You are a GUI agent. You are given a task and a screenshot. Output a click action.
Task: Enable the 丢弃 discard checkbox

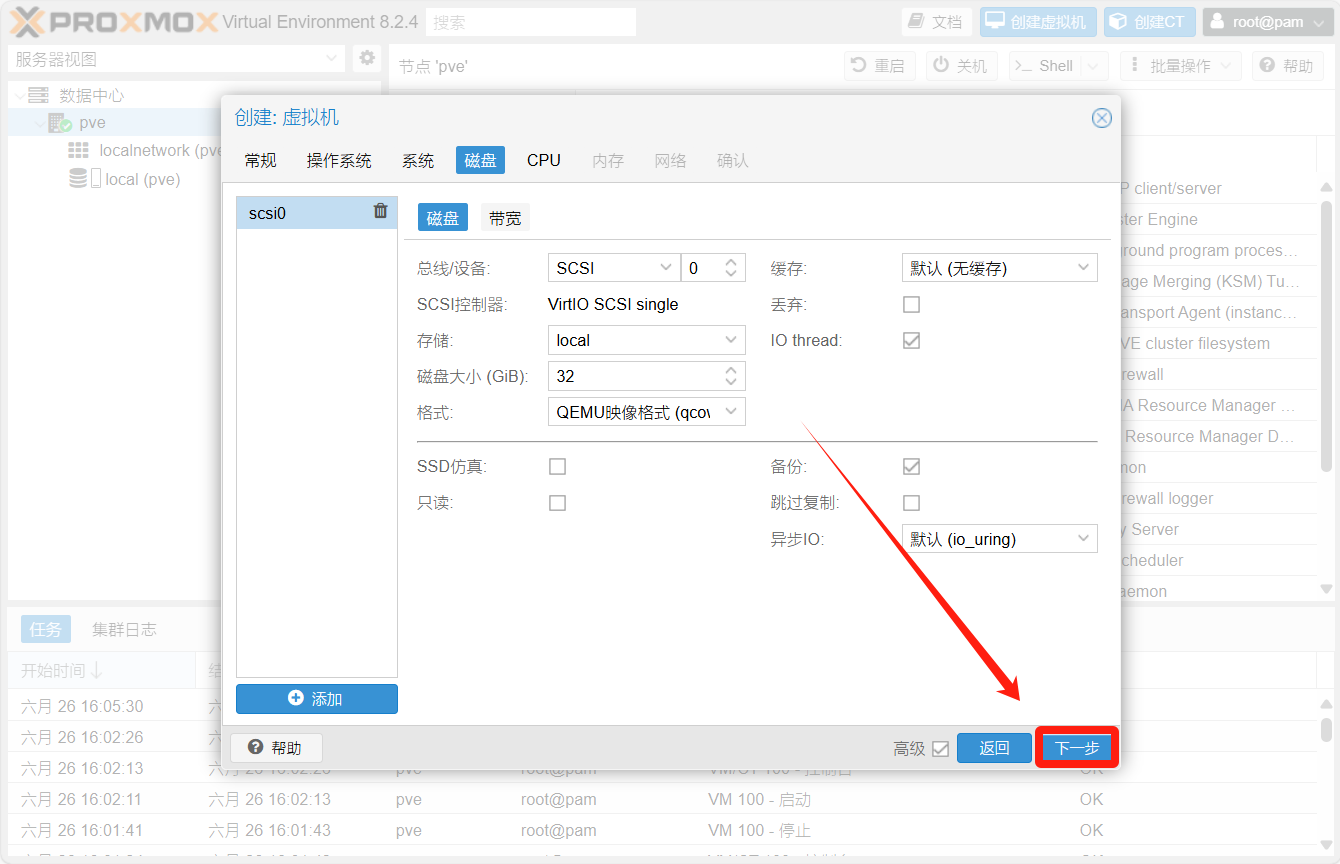(x=911, y=305)
